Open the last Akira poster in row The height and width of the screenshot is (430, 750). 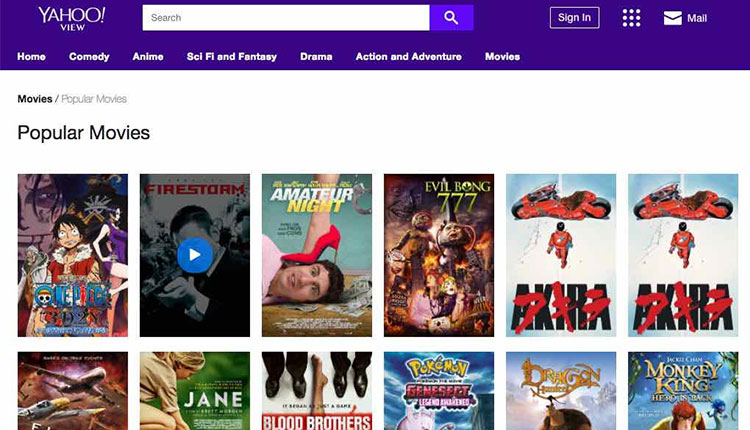coord(683,255)
